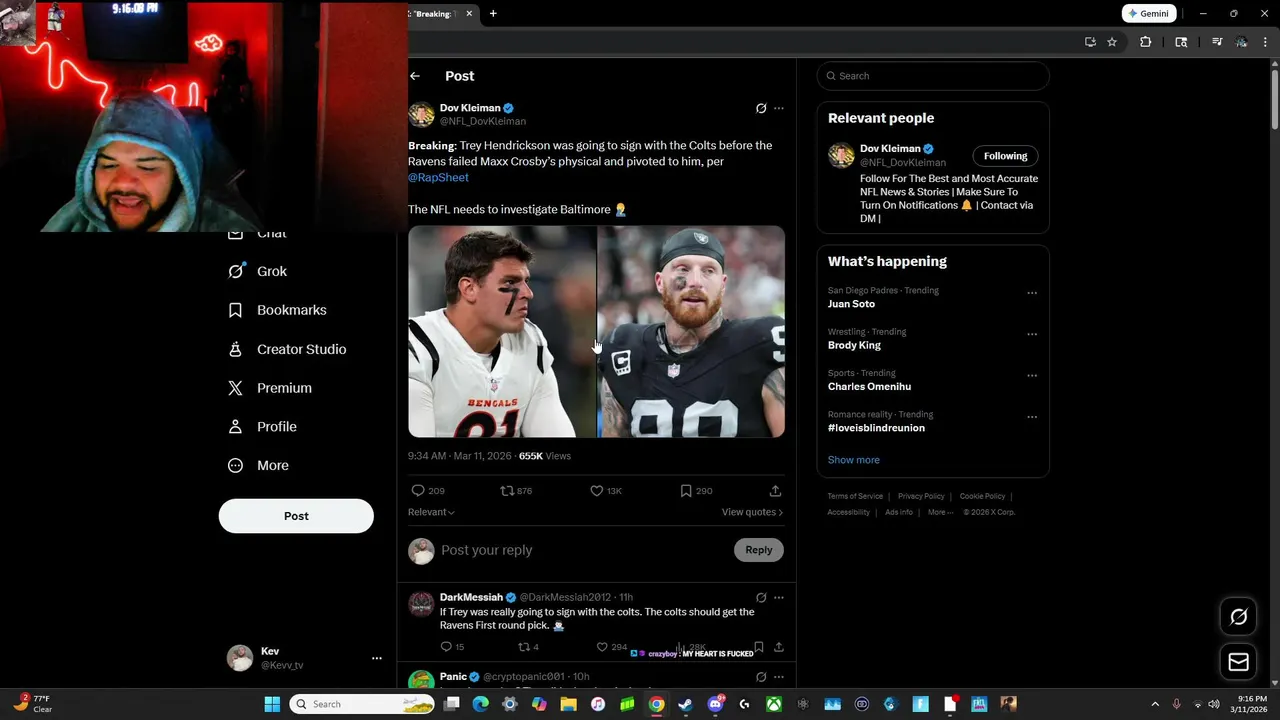
Task: Open Grok in the sidebar
Action: click(258, 271)
